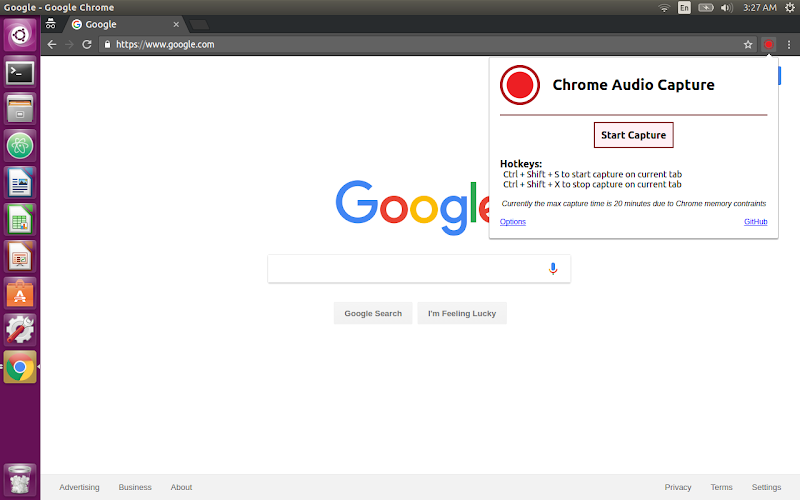Open the Wi-Fi network indicator
This screenshot has height=500, width=800.
pyautogui.click(x=664, y=8)
